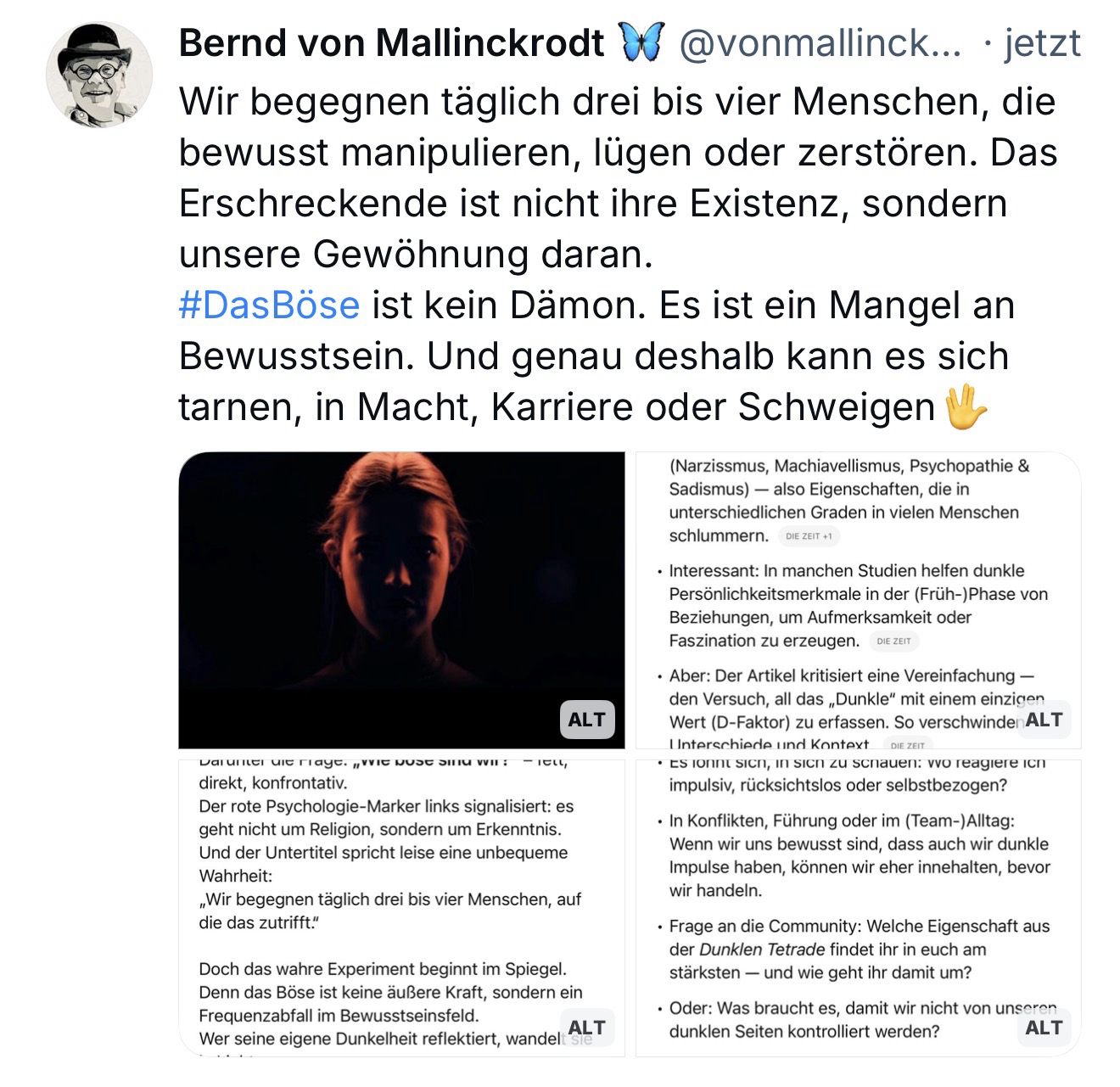Click the 'DIE ZEIT +1' source chip

point(809,536)
